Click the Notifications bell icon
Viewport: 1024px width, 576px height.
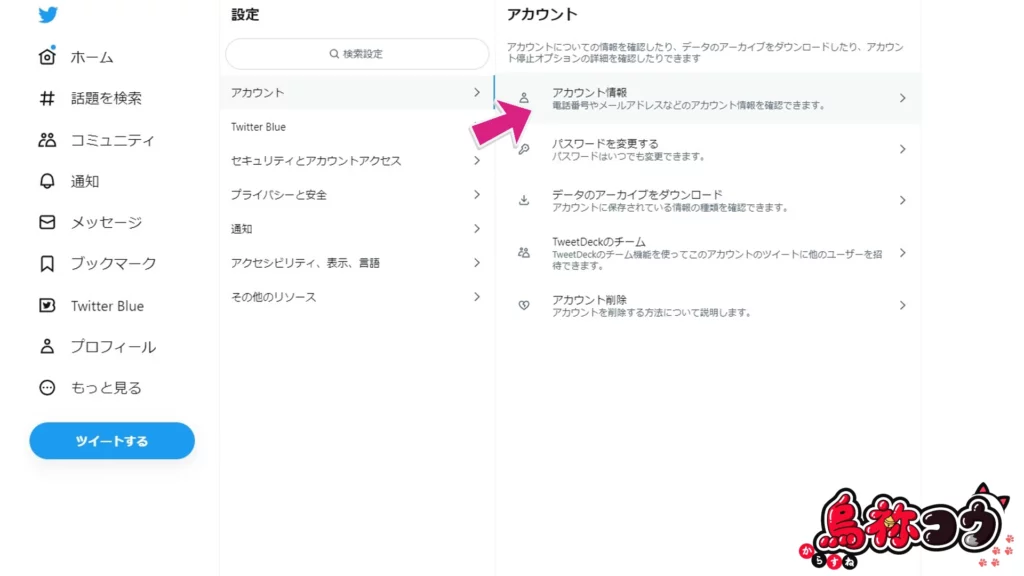tap(47, 181)
